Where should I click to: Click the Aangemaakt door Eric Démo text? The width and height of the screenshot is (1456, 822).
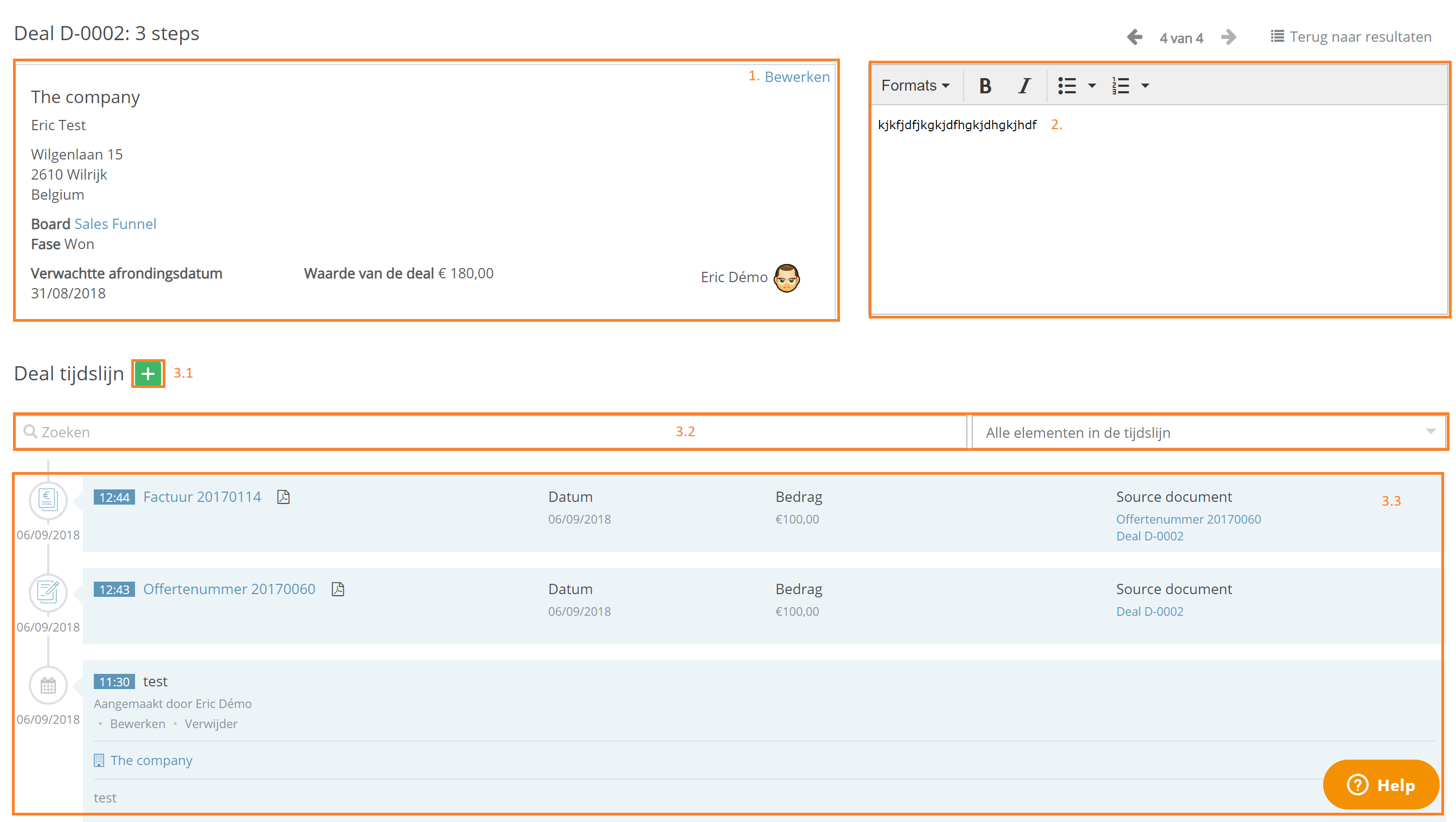point(172,704)
